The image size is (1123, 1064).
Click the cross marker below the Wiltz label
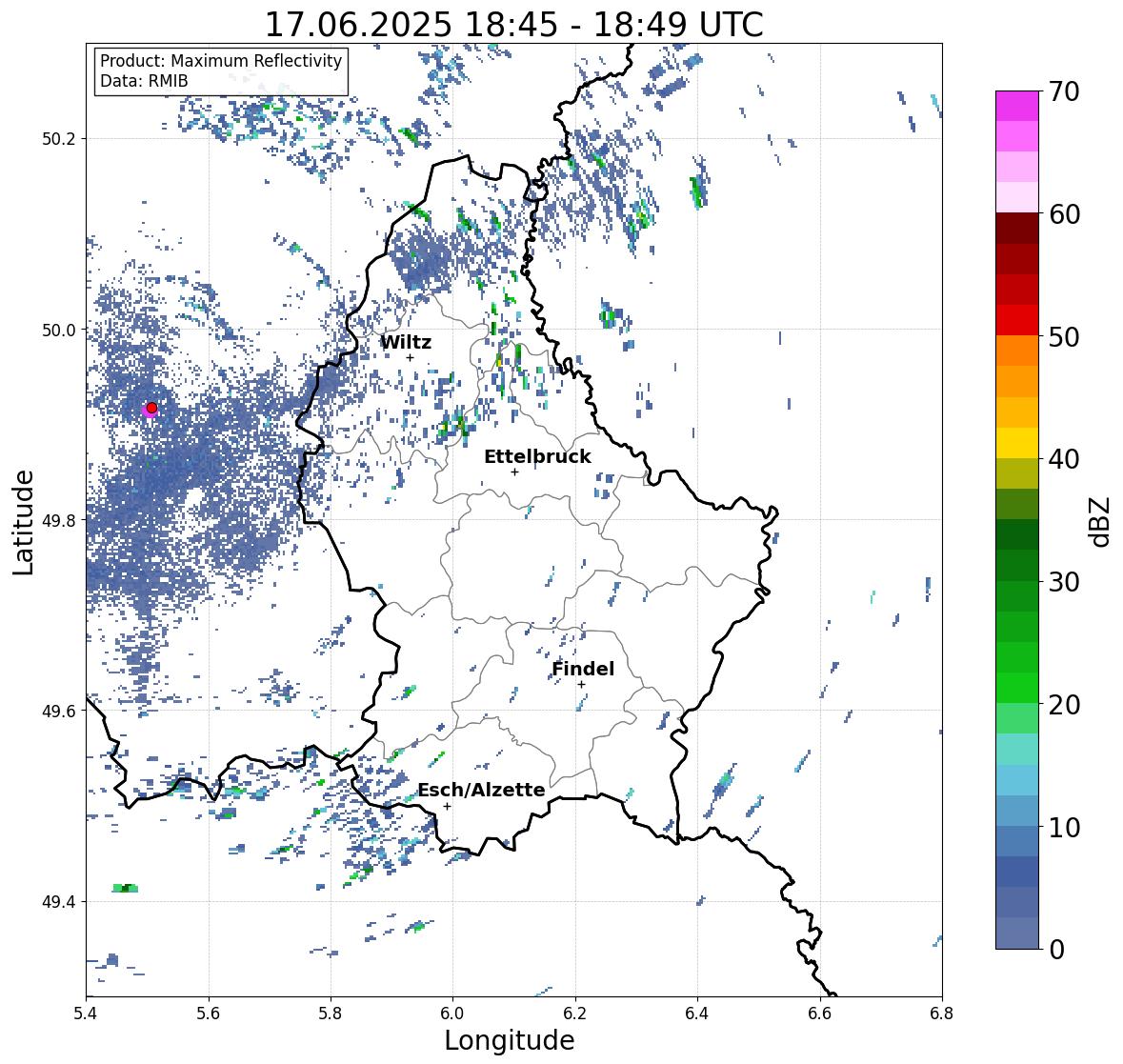click(x=411, y=357)
